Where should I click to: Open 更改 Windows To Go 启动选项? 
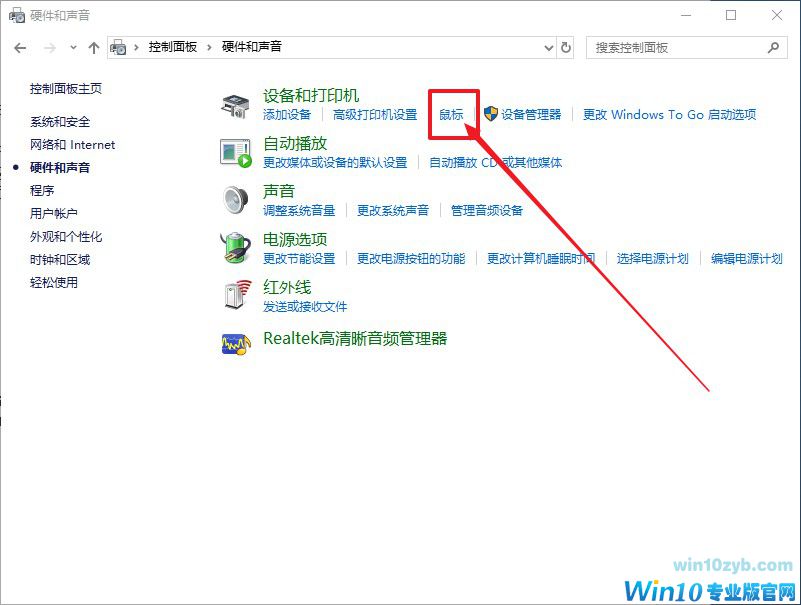(670, 114)
